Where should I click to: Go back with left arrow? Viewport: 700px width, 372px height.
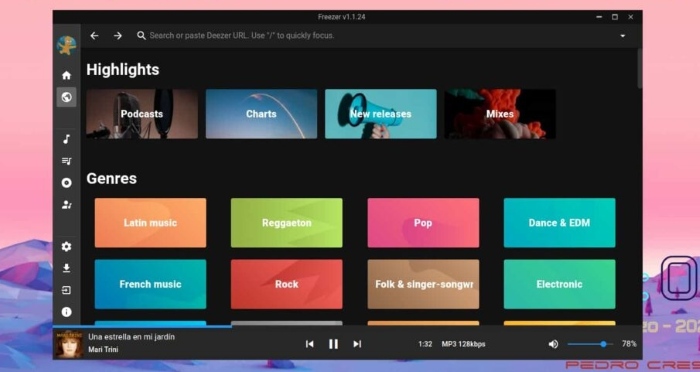click(94, 36)
